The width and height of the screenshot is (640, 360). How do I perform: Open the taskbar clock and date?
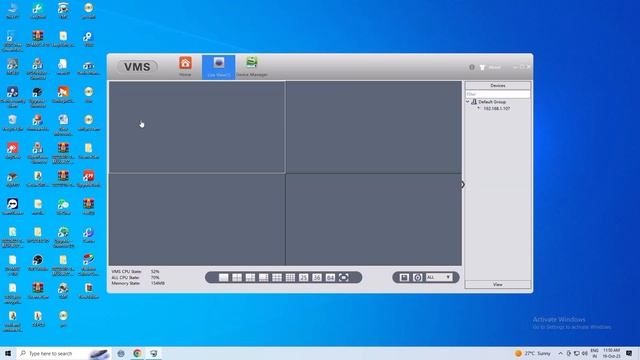tap(611, 353)
